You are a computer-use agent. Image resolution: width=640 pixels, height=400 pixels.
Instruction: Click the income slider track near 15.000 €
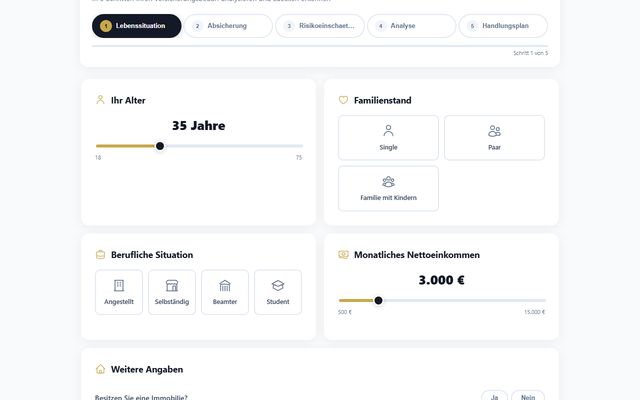(541, 300)
